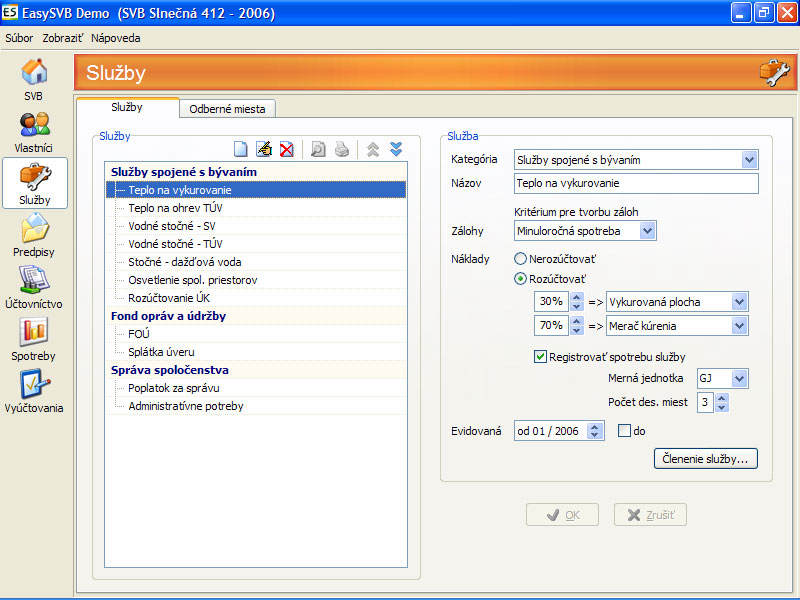
Task: Click the Členenie služby... button
Action: [706, 458]
